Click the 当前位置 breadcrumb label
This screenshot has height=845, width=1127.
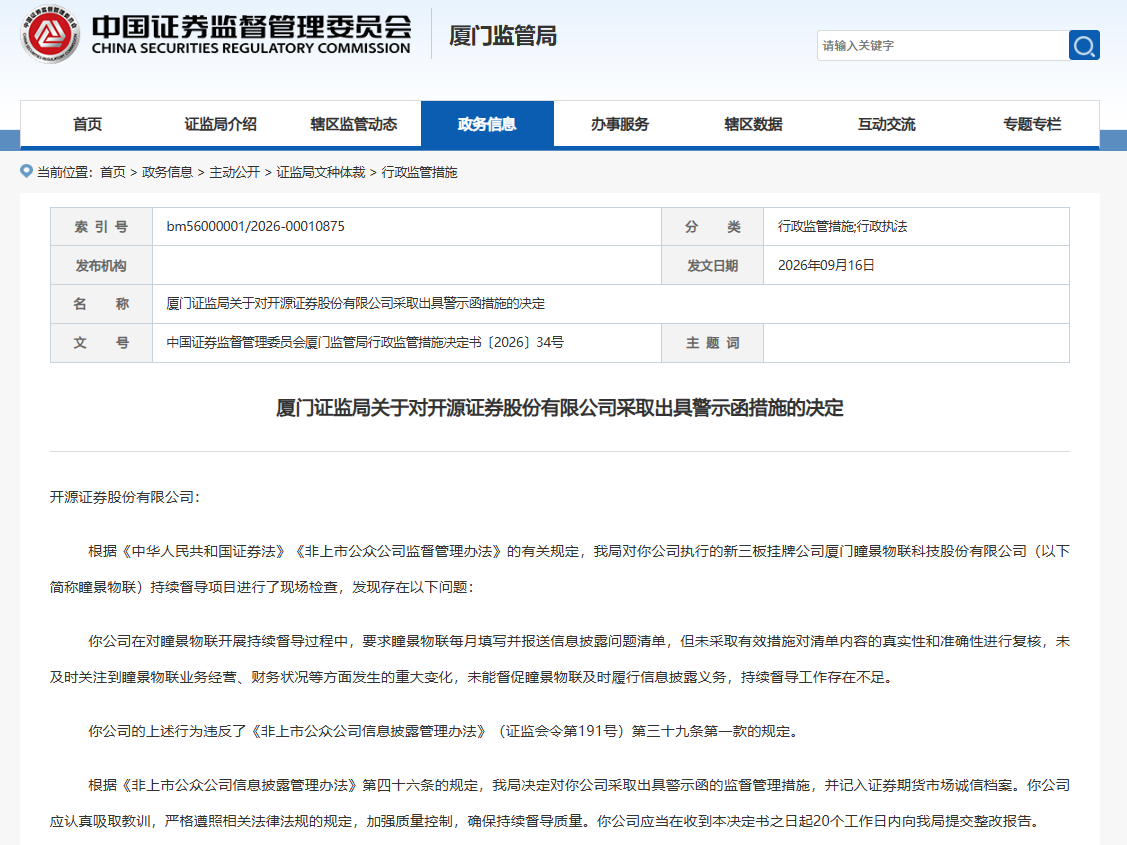click(x=65, y=172)
